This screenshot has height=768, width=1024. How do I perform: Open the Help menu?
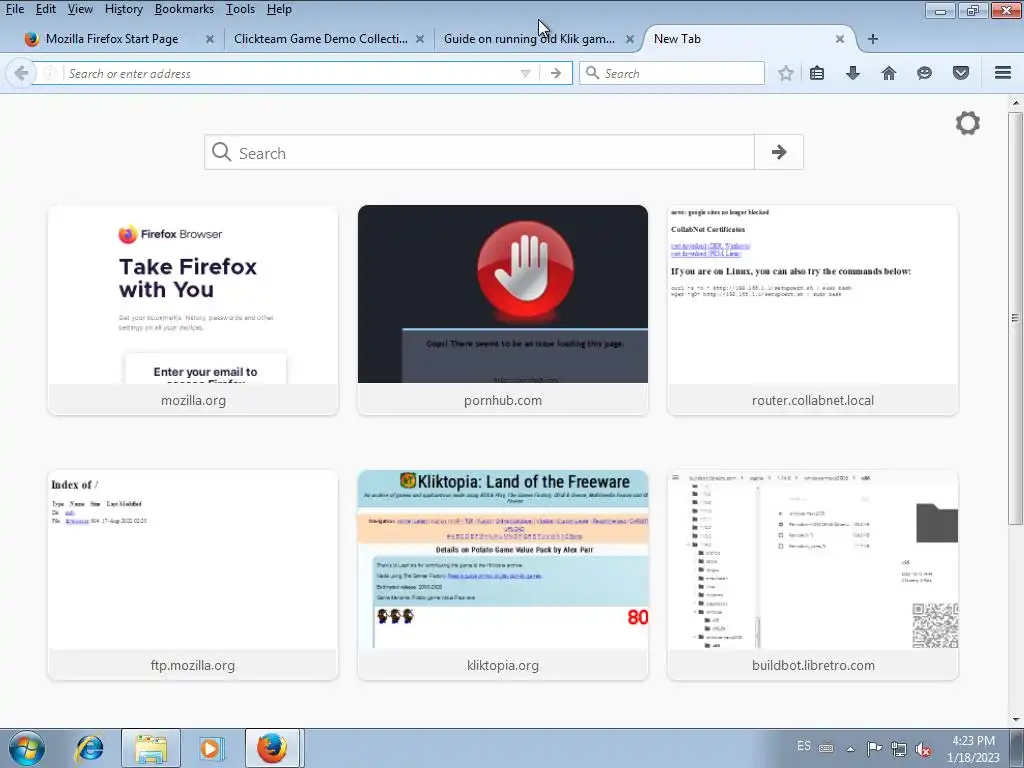(x=279, y=9)
